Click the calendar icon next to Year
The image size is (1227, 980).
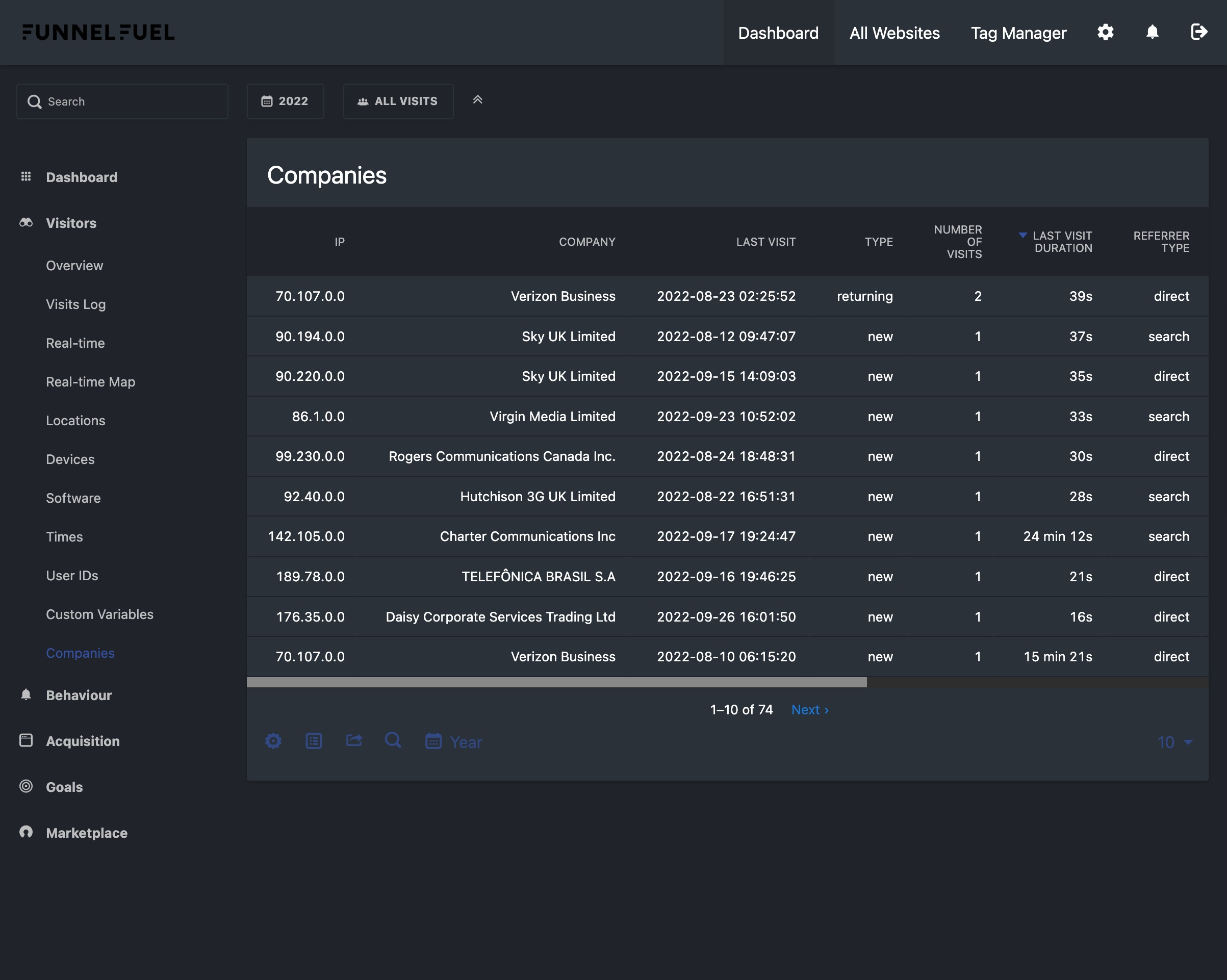(x=433, y=741)
